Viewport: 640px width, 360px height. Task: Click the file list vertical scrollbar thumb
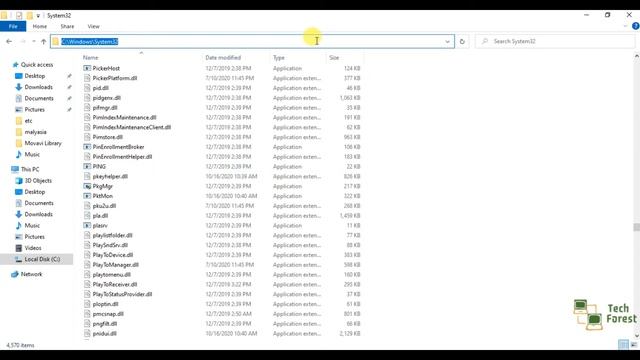pyautogui.click(x=636, y=227)
